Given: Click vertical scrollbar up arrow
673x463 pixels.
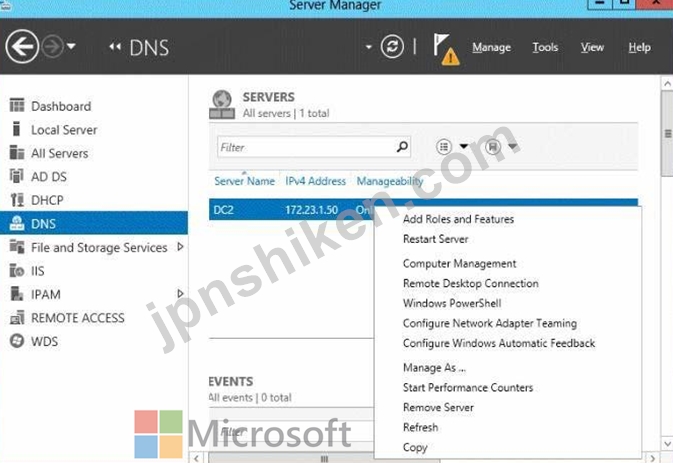Looking at the screenshot, I should coord(667,84).
